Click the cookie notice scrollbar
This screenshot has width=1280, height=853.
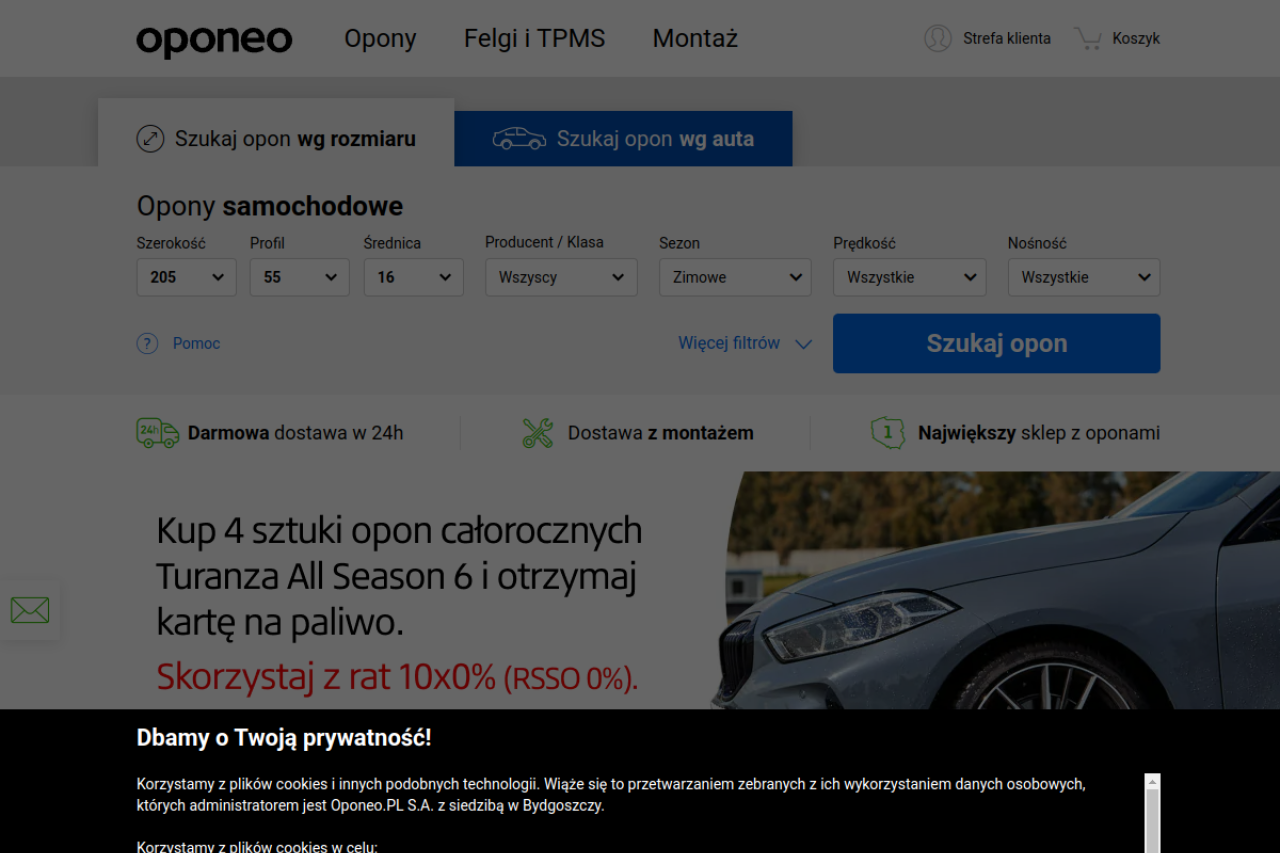pyautogui.click(x=1152, y=813)
